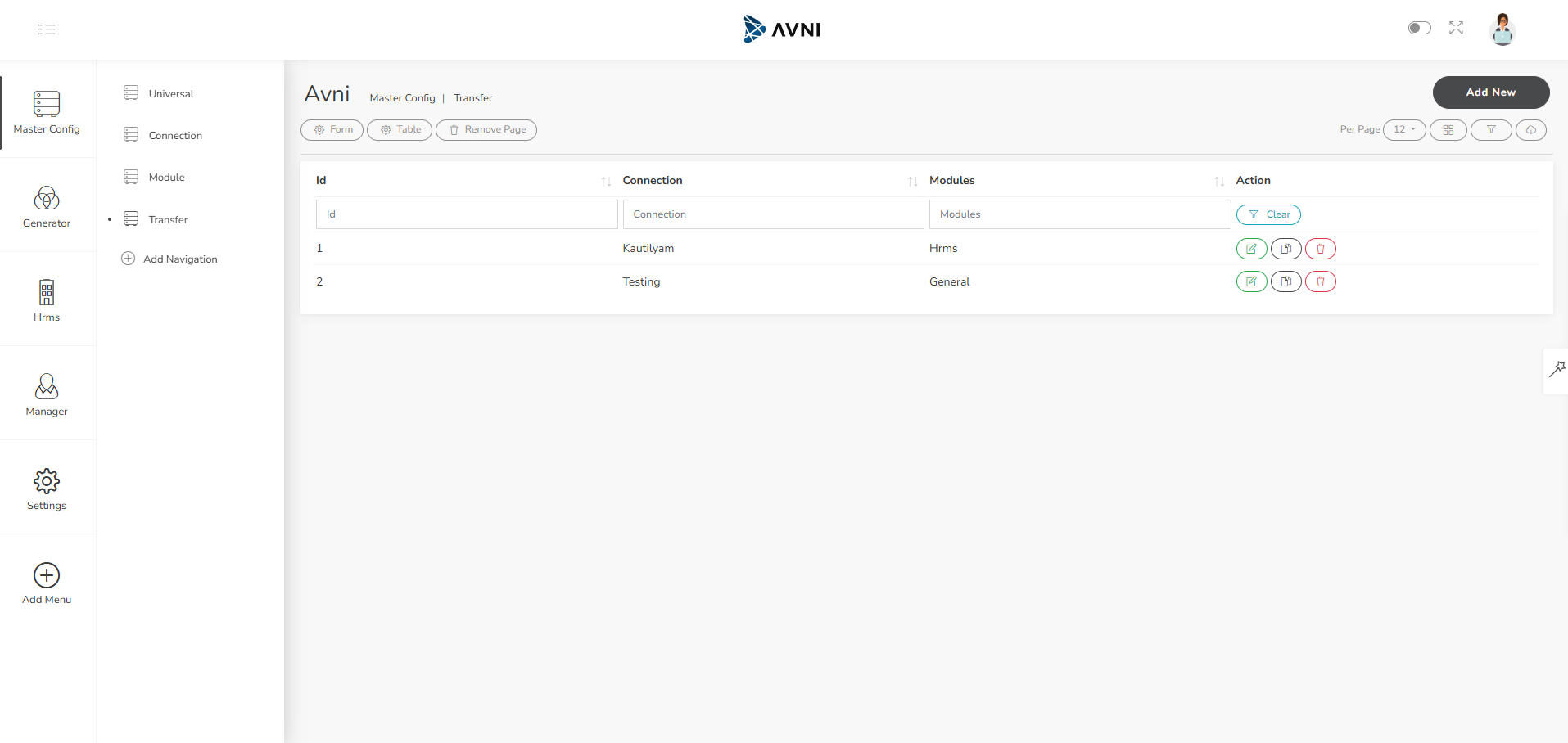
Task: Open the Transfer menu item
Action: tap(167, 219)
